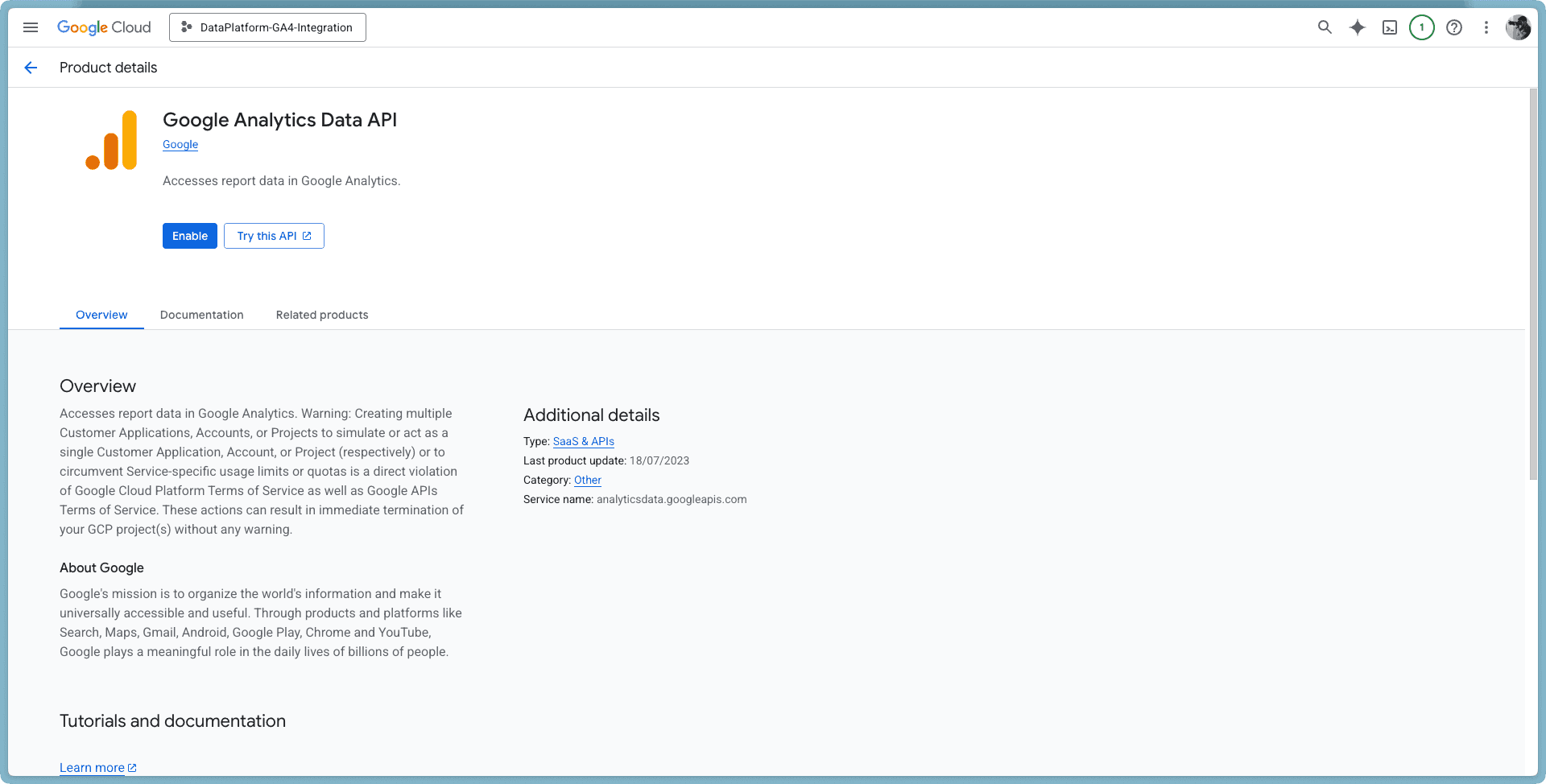This screenshot has width=1546, height=784.
Task: Click the user account avatar
Action: tap(1518, 27)
